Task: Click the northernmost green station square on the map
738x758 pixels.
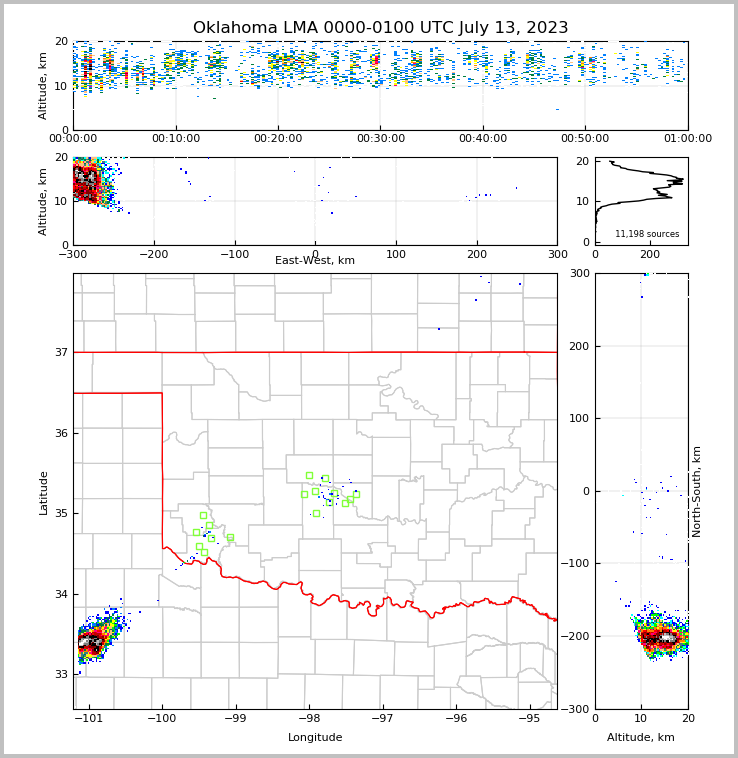Action: (x=309, y=475)
